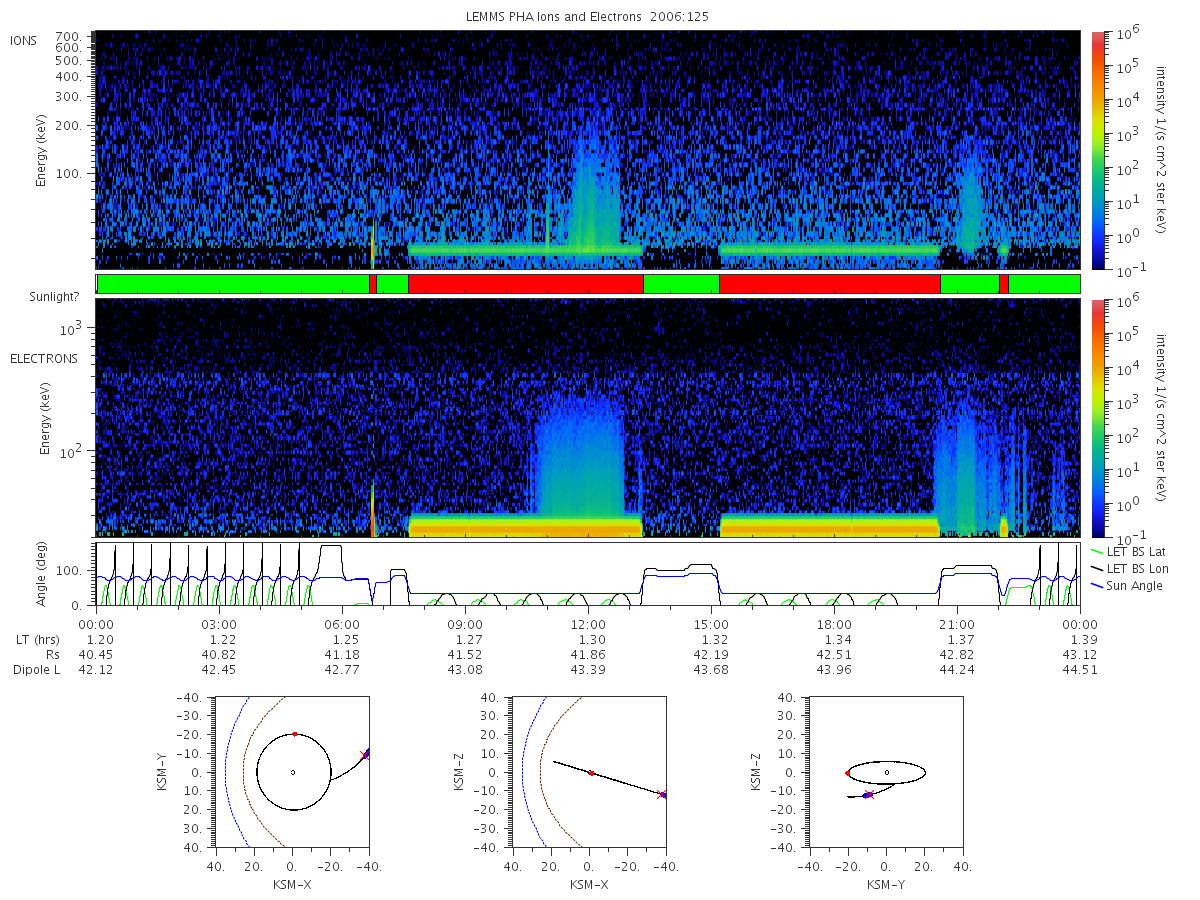Click the 12:00 time axis tick label
Image resolution: width=1200 pixels, height=900 pixels.
click(x=588, y=623)
